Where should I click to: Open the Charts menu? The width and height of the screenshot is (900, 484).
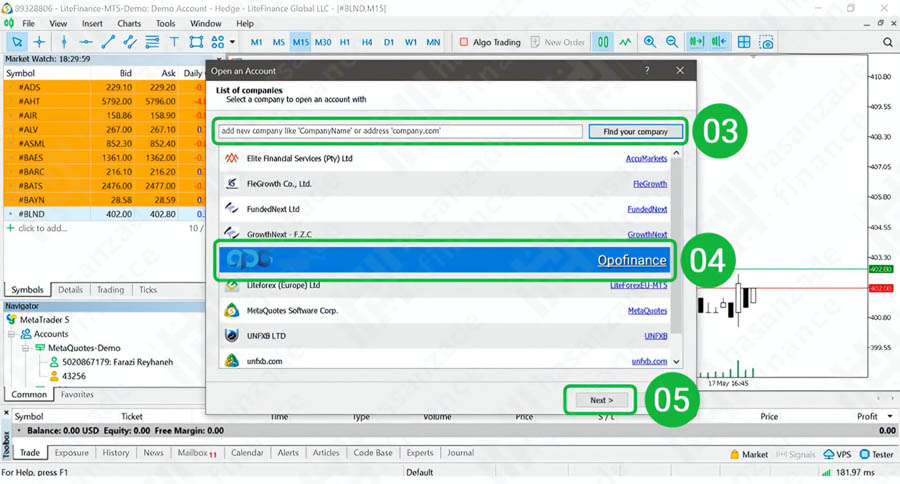(129, 24)
